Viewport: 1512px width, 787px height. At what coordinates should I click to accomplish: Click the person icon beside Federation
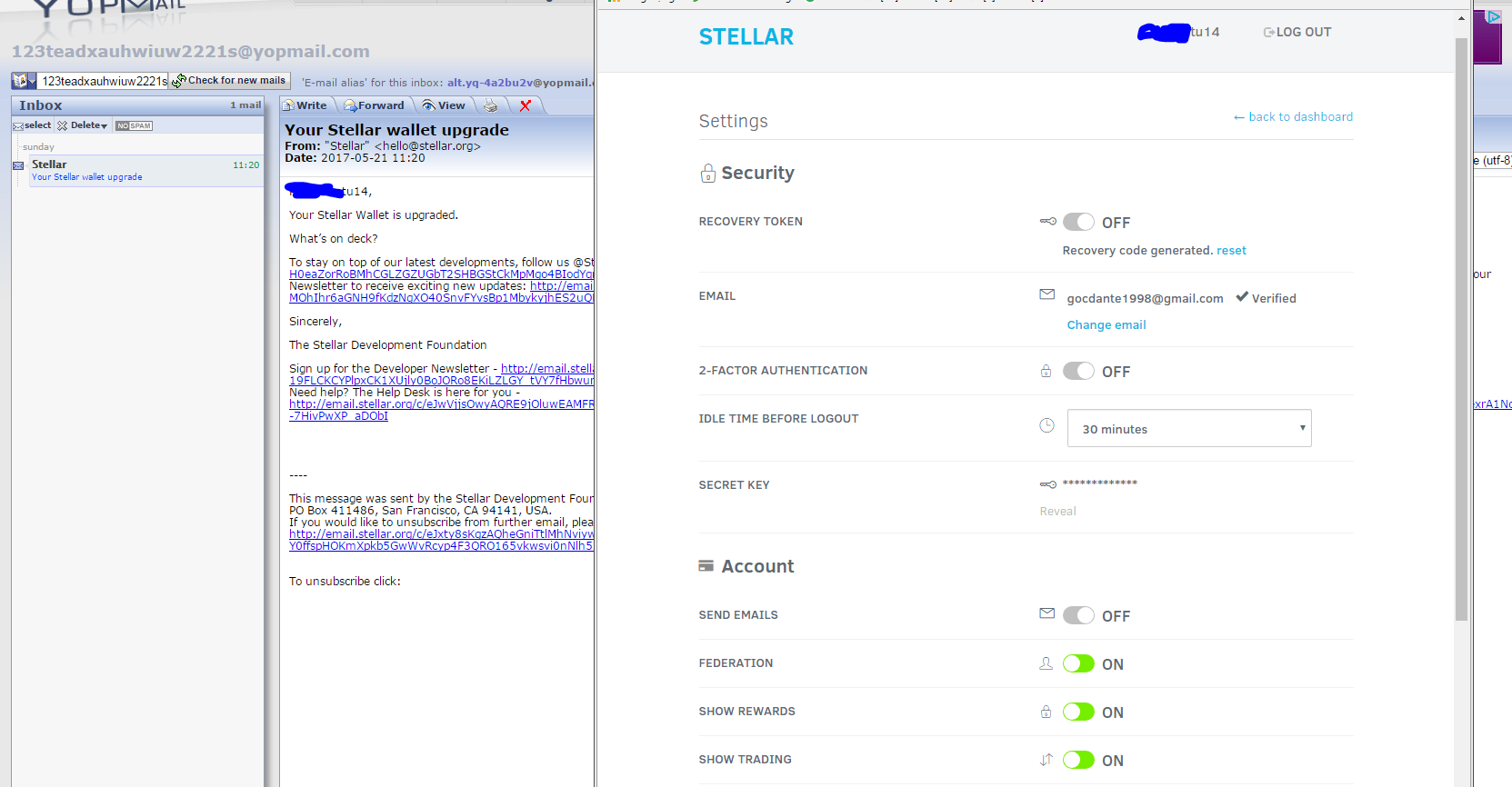(1046, 663)
